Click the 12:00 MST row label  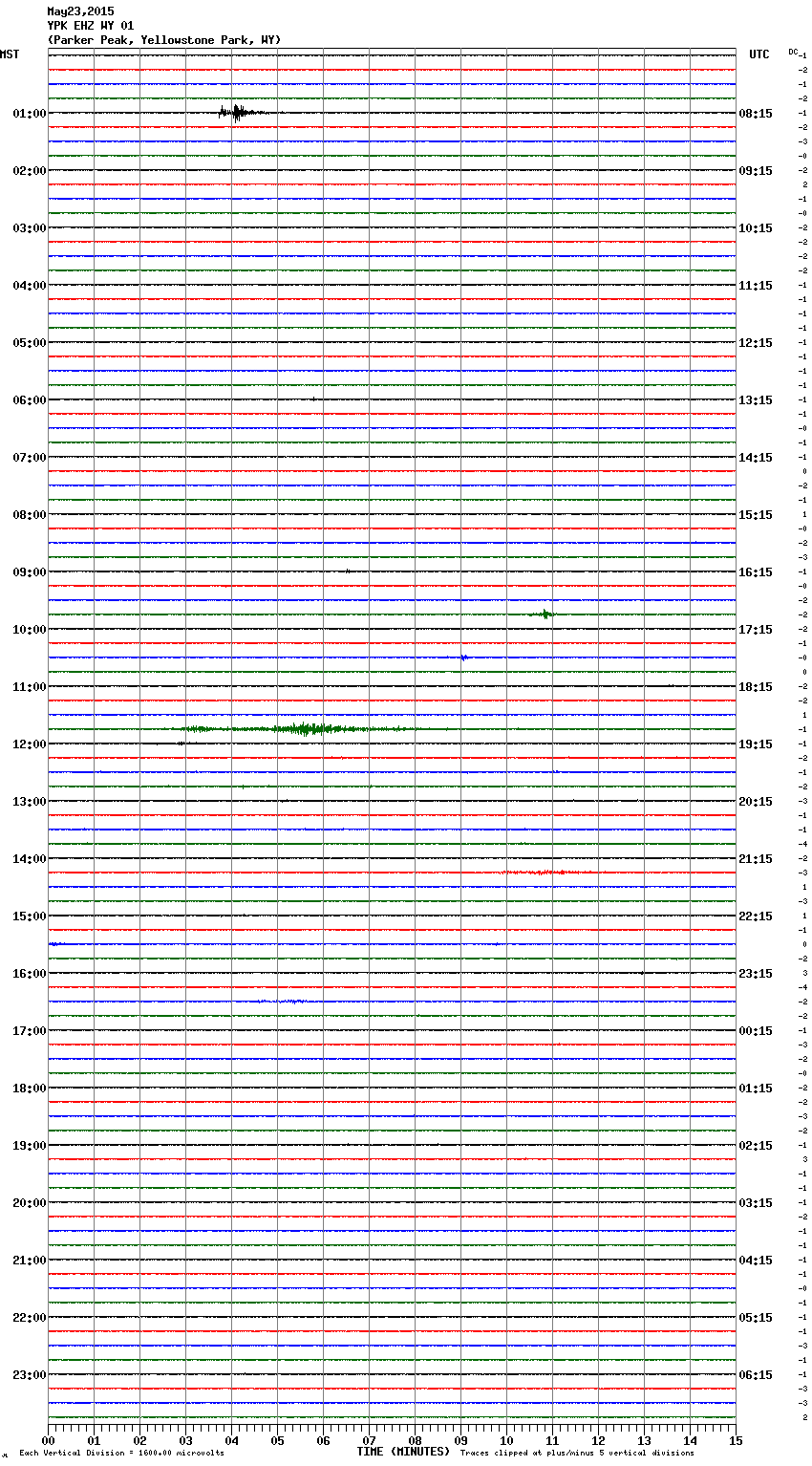[x=30, y=744]
